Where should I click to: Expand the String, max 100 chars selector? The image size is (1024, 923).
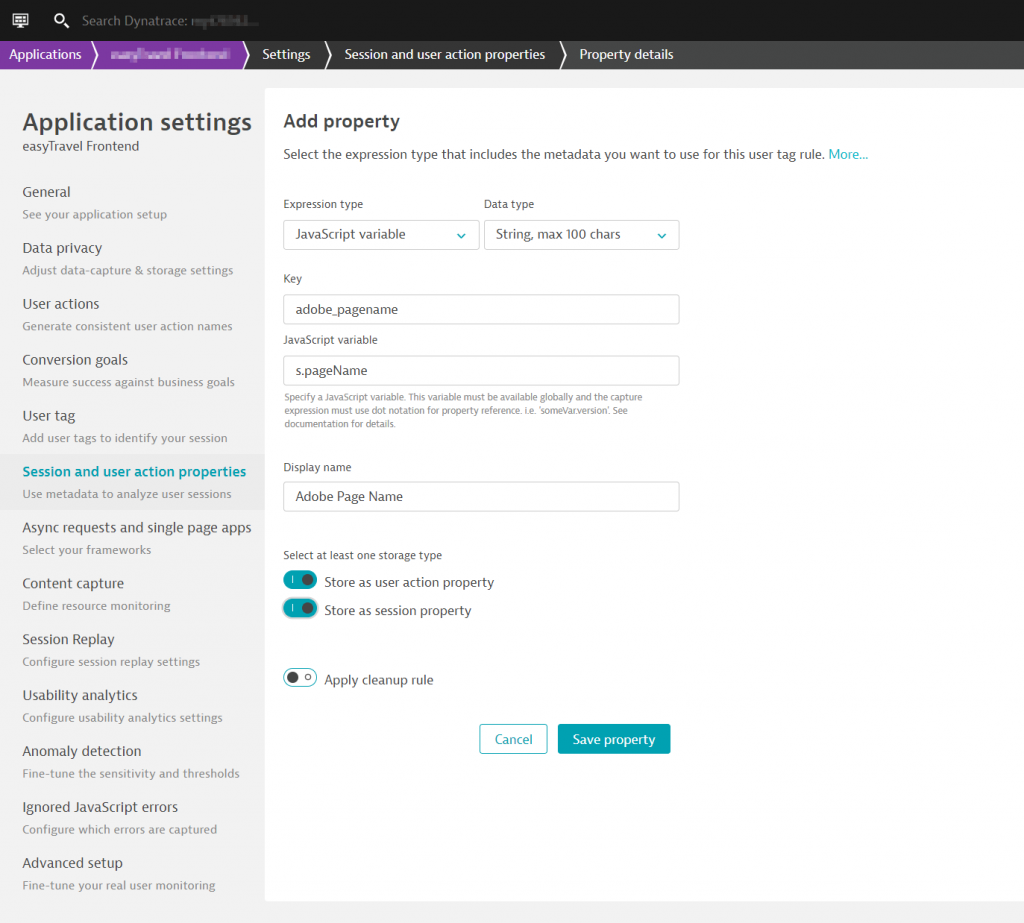(x=581, y=234)
